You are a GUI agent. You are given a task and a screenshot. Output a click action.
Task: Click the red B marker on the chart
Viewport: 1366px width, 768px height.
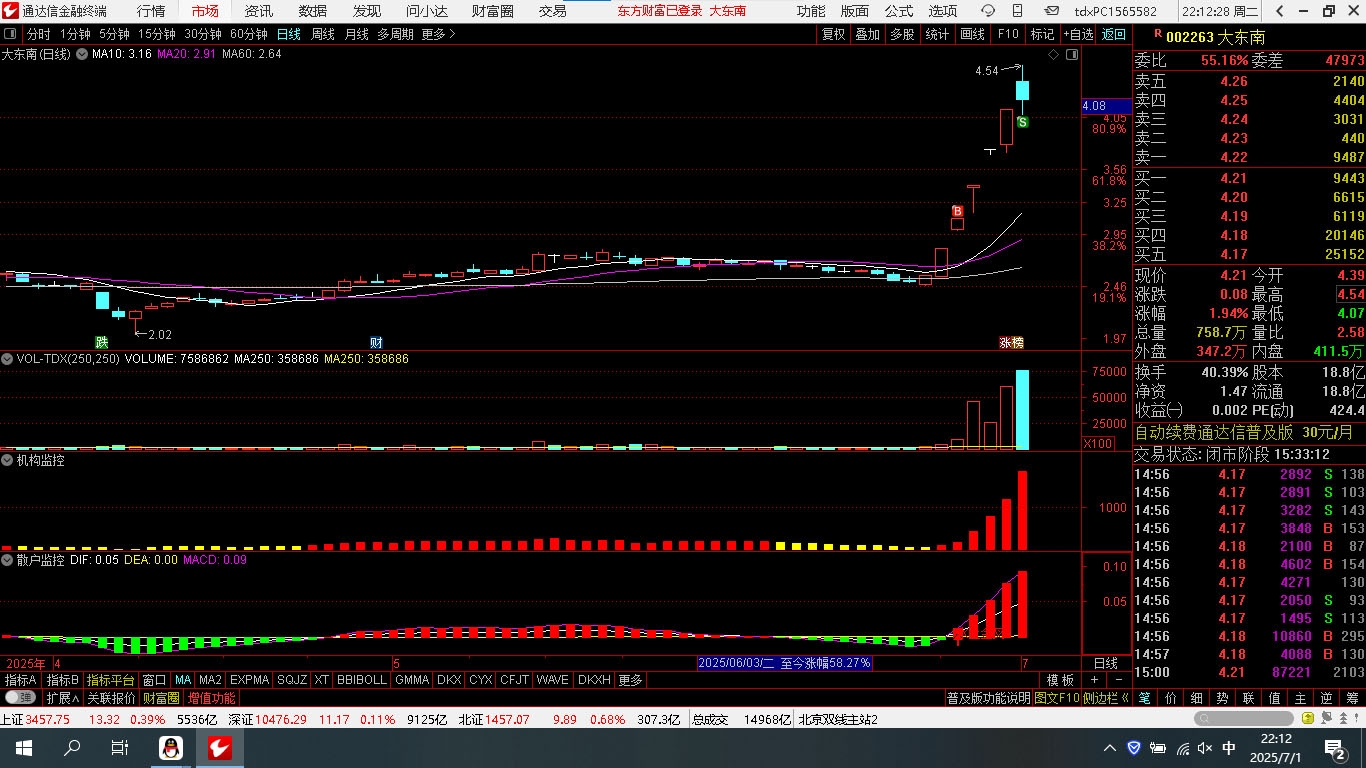pyautogui.click(x=957, y=211)
